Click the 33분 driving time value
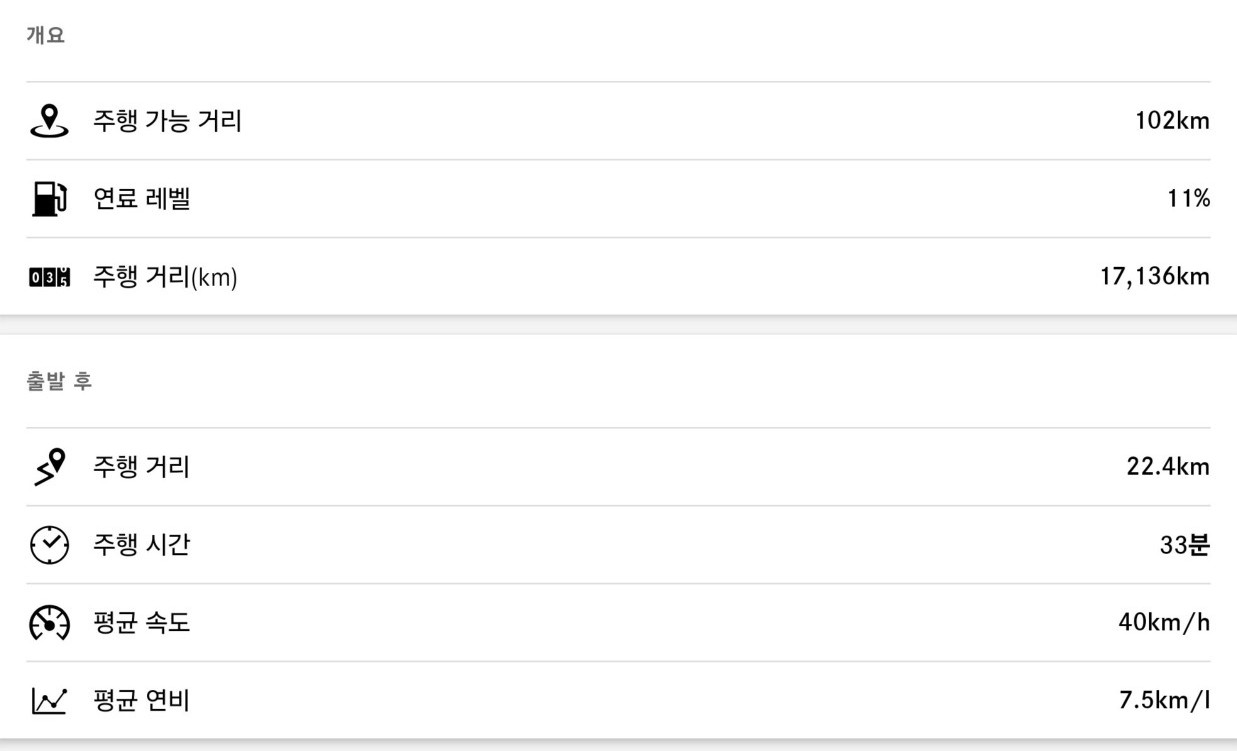The image size is (1237, 751). tap(1185, 545)
